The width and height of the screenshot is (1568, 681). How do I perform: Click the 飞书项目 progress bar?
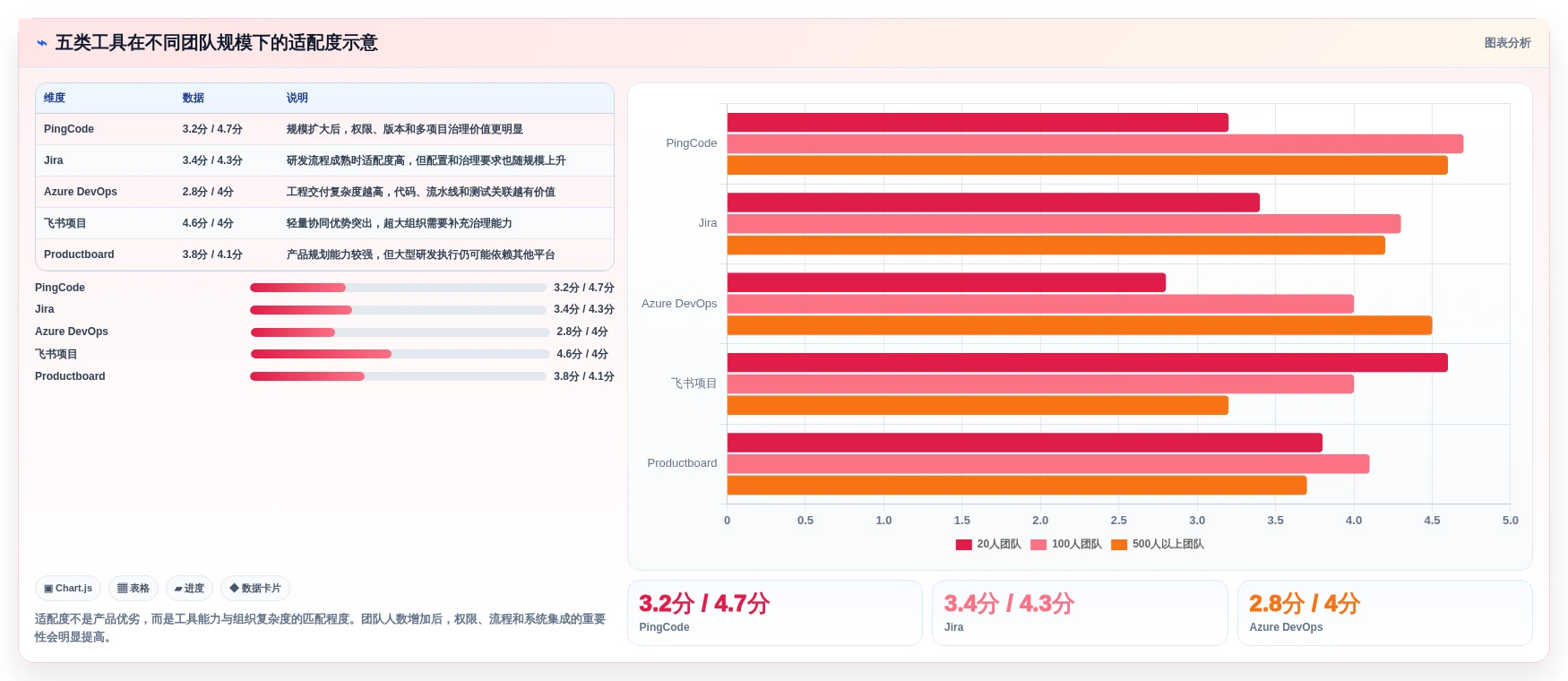pos(400,354)
